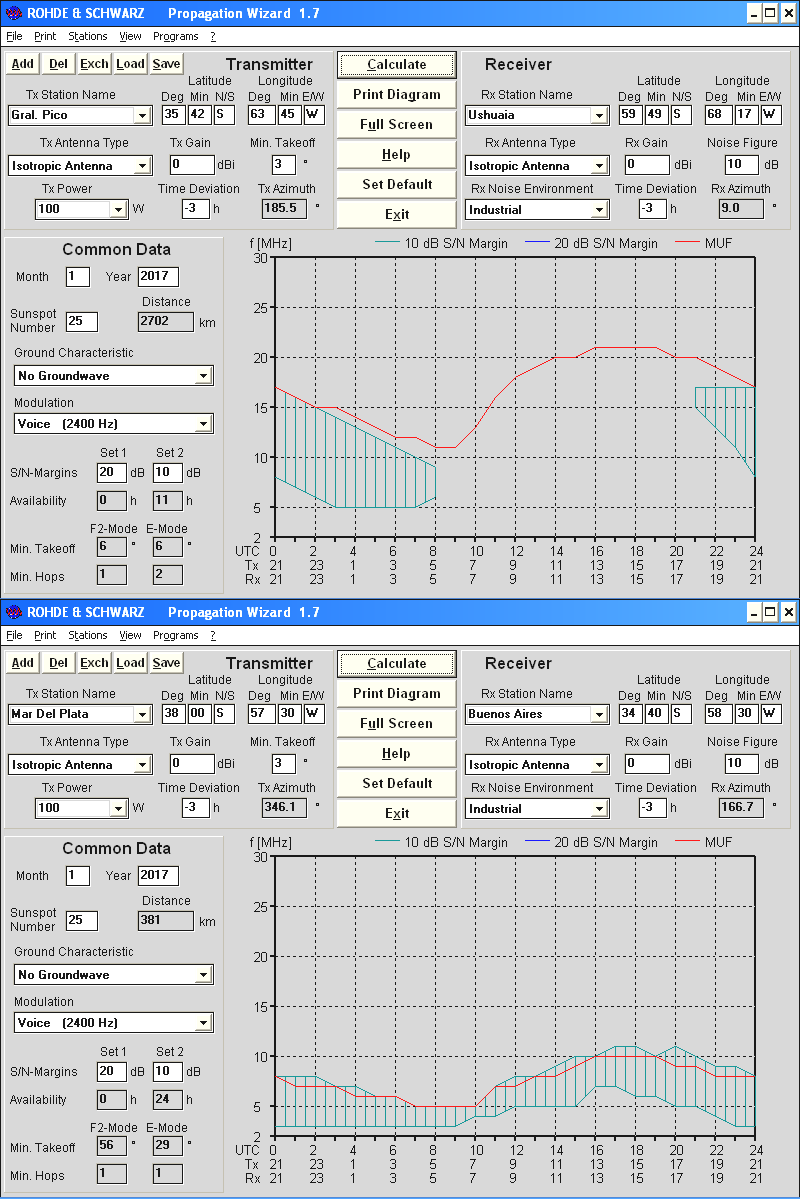Click MUF legend label in top chart
Image resolution: width=800 pixels, height=1199 pixels.
point(718,243)
